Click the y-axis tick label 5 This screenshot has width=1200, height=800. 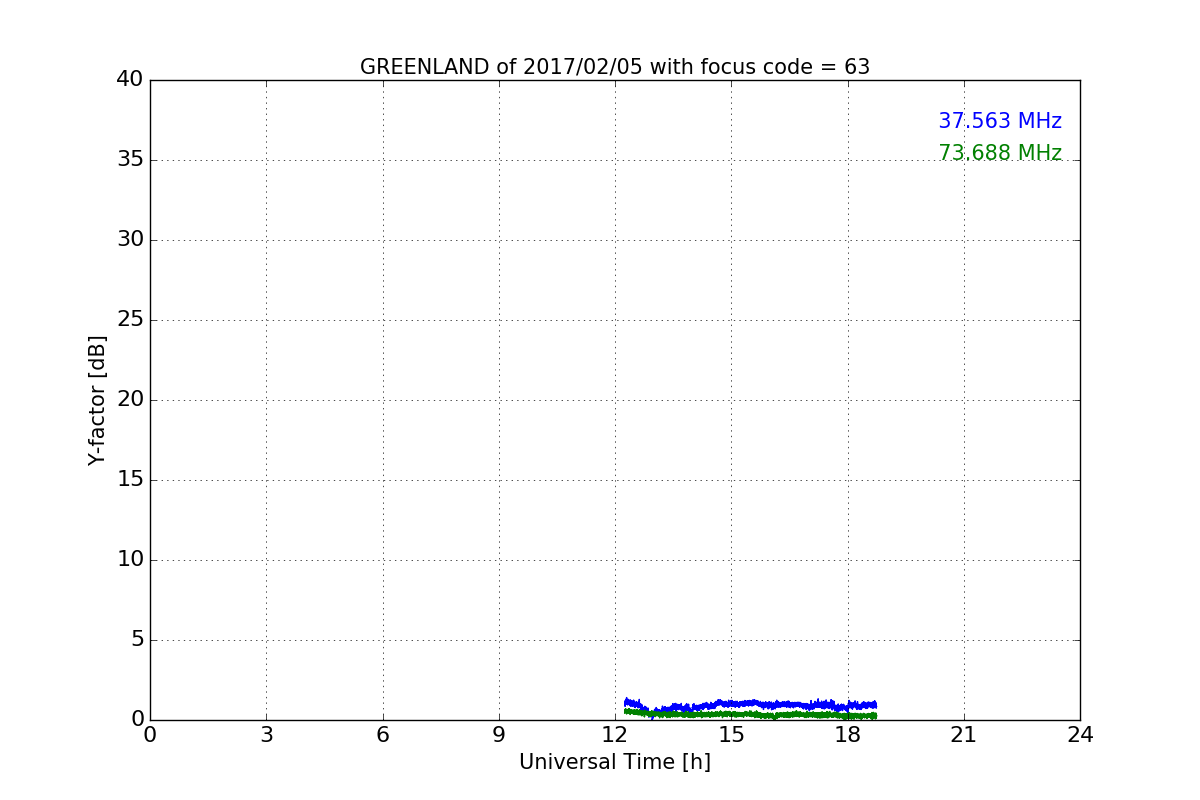click(137, 640)
